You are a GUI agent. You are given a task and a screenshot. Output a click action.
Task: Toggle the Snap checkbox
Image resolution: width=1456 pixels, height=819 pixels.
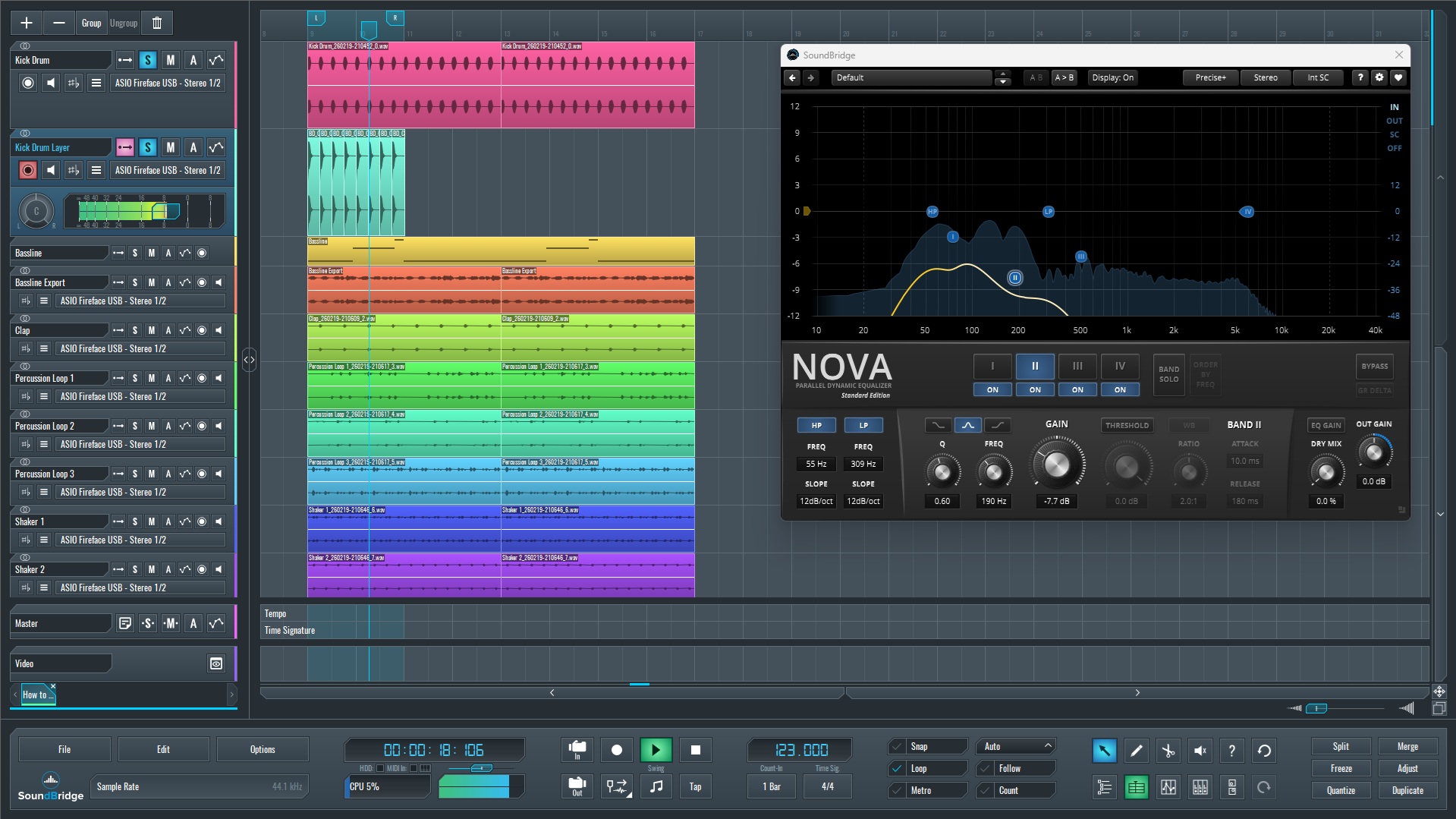click(x=898, y=747)
